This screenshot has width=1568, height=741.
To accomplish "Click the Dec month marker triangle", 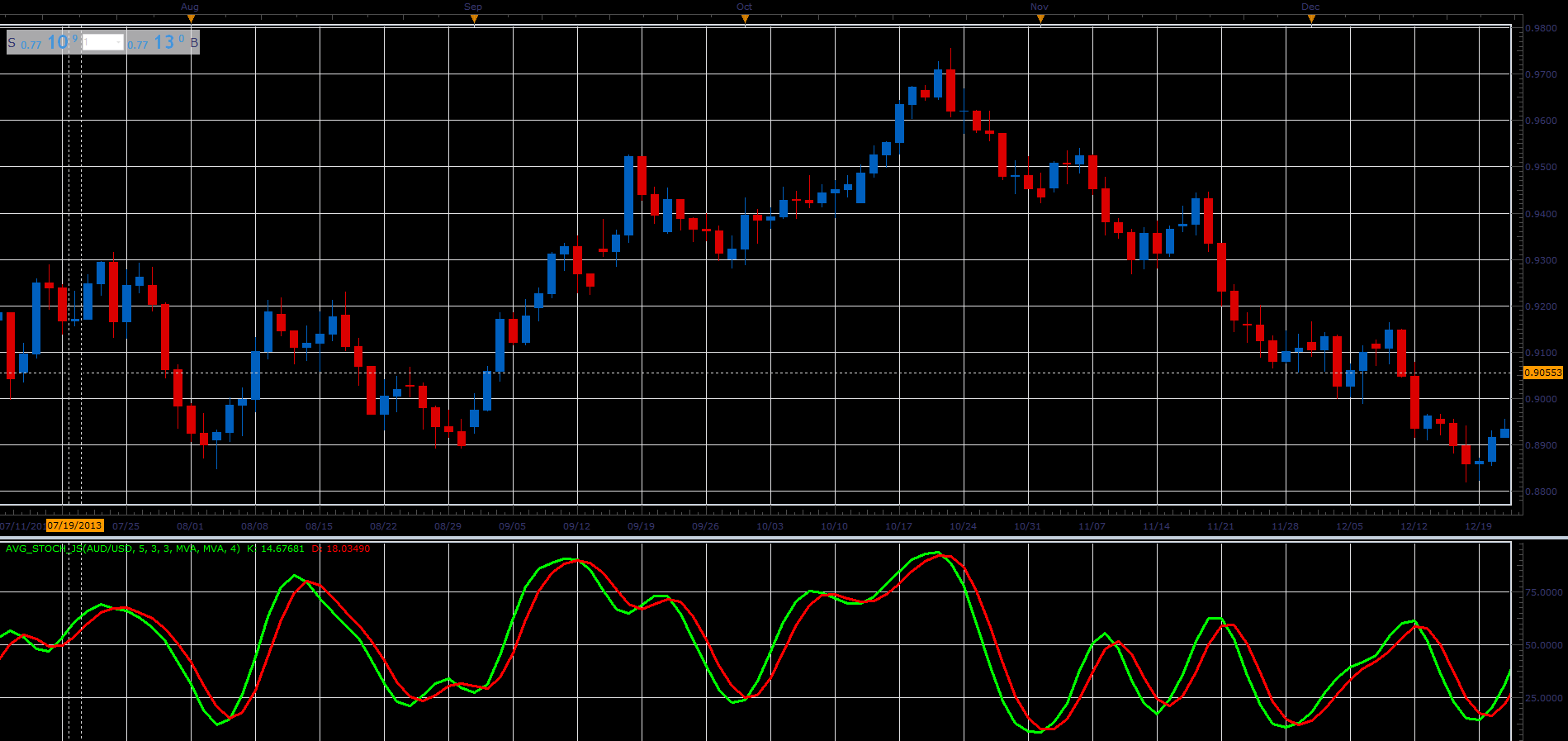I will [x=1311, y=18].
